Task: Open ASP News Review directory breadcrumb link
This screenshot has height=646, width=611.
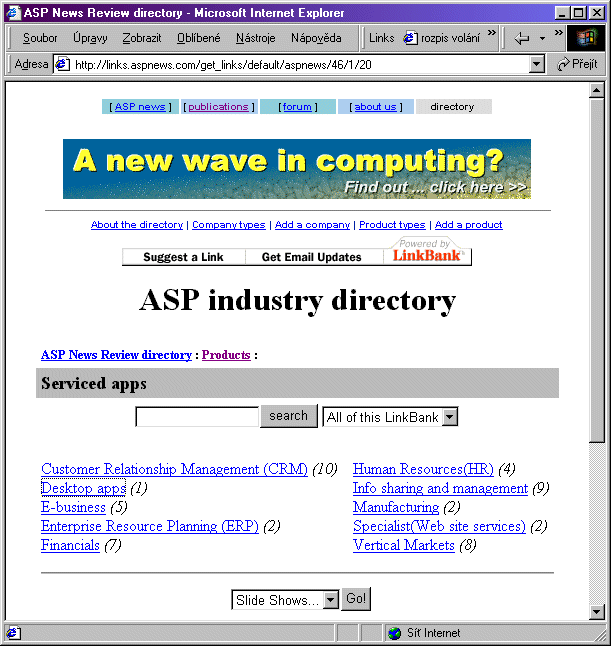Action: [116, 355]
